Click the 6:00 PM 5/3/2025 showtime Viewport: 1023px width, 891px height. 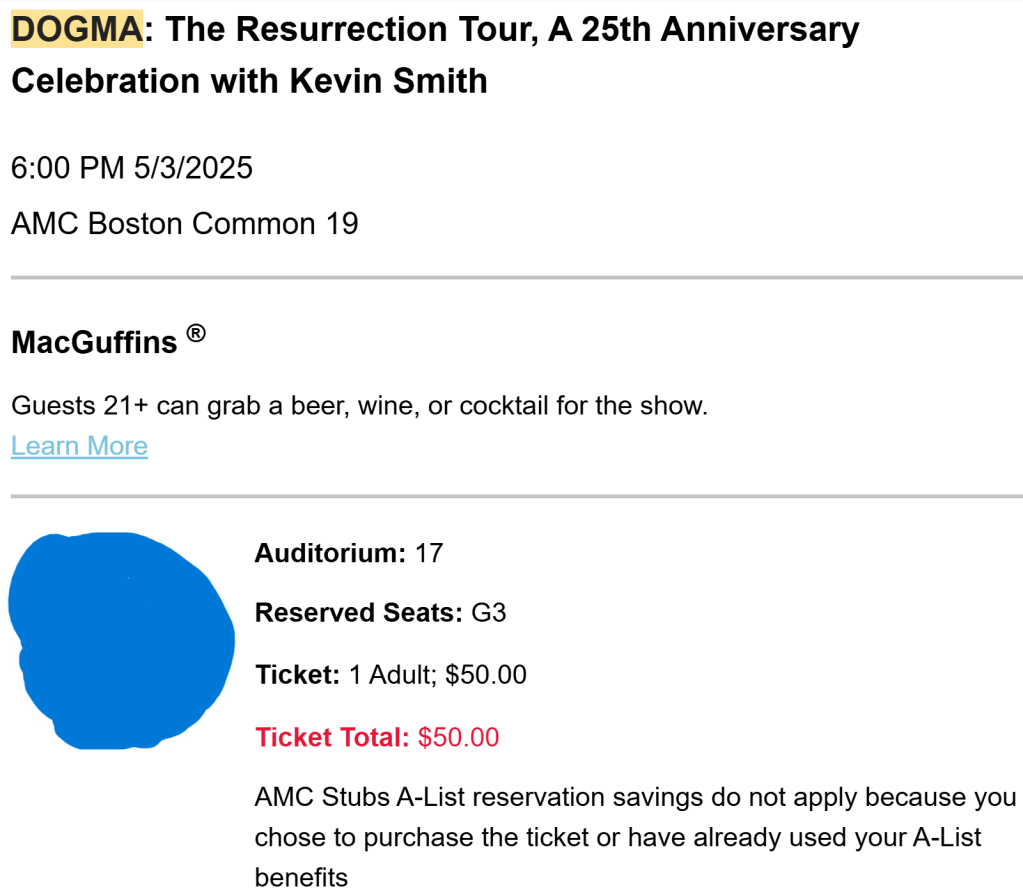coord(132,167)
